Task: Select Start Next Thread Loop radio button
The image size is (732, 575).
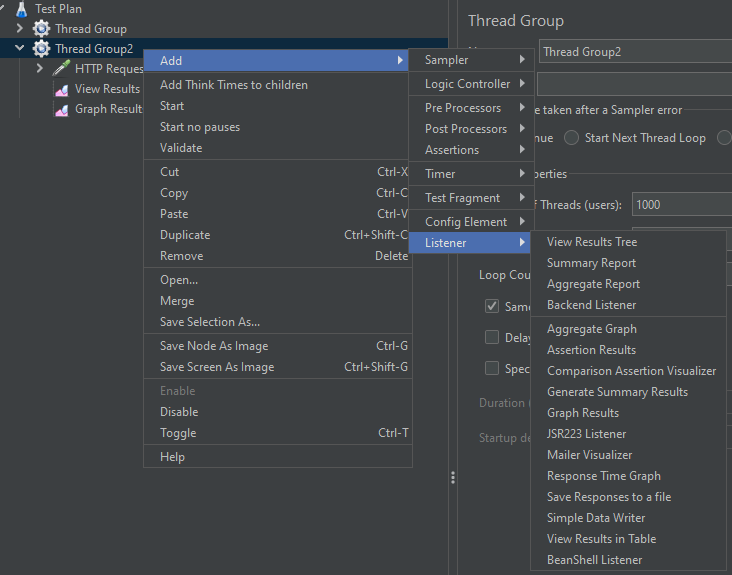Action: click(x=571, y=138)
